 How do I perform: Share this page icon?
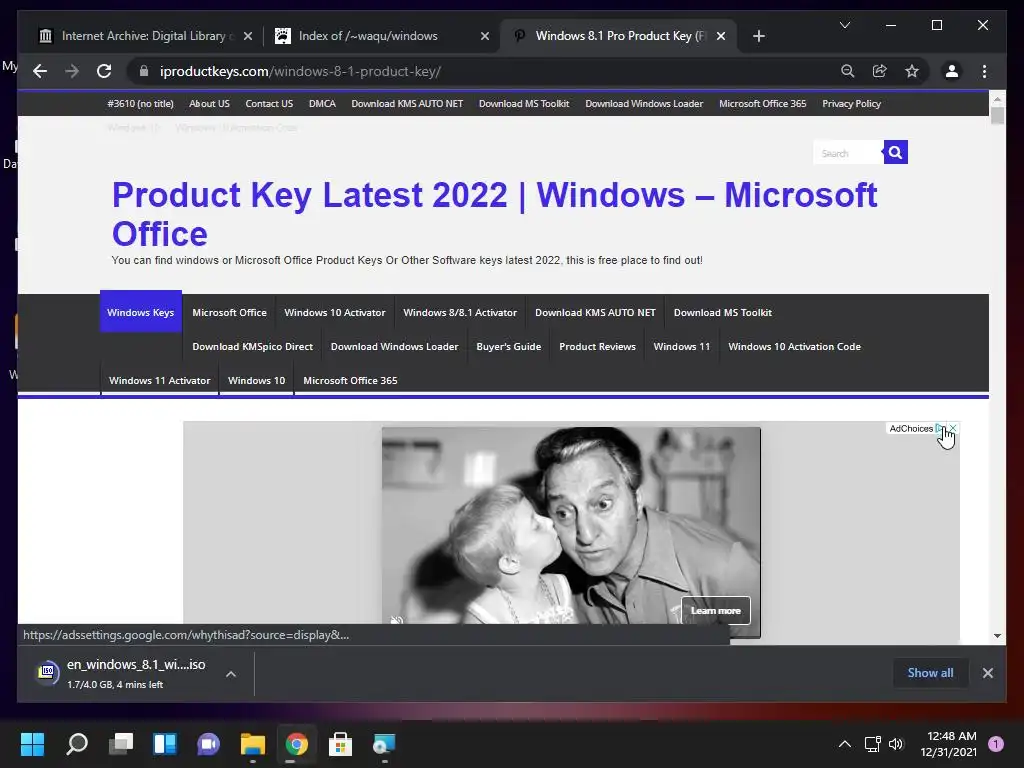point(880,71)
